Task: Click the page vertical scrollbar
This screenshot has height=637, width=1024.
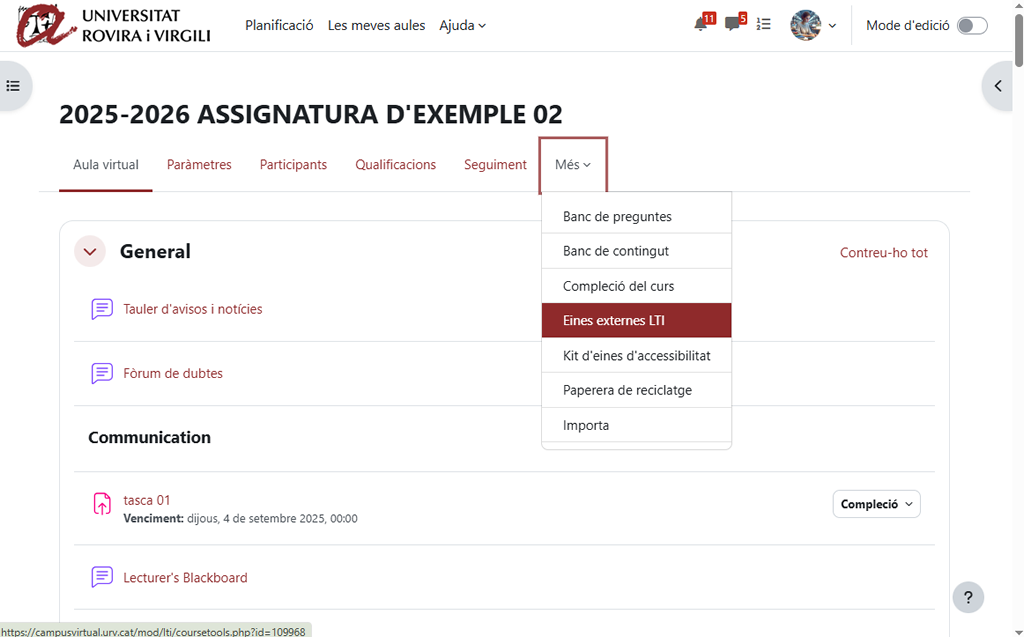Action: pos(1018,300)
